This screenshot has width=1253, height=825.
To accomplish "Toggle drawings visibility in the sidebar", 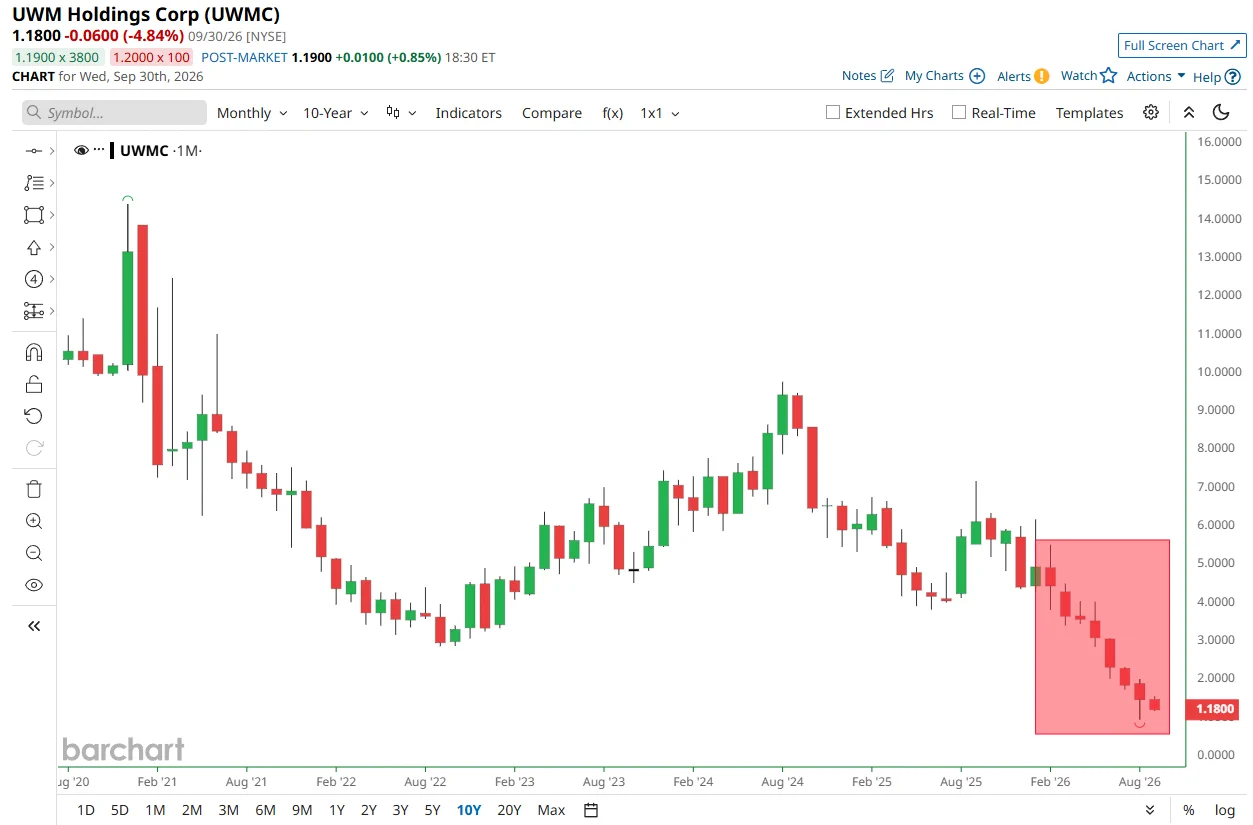I will click(34, 585).
